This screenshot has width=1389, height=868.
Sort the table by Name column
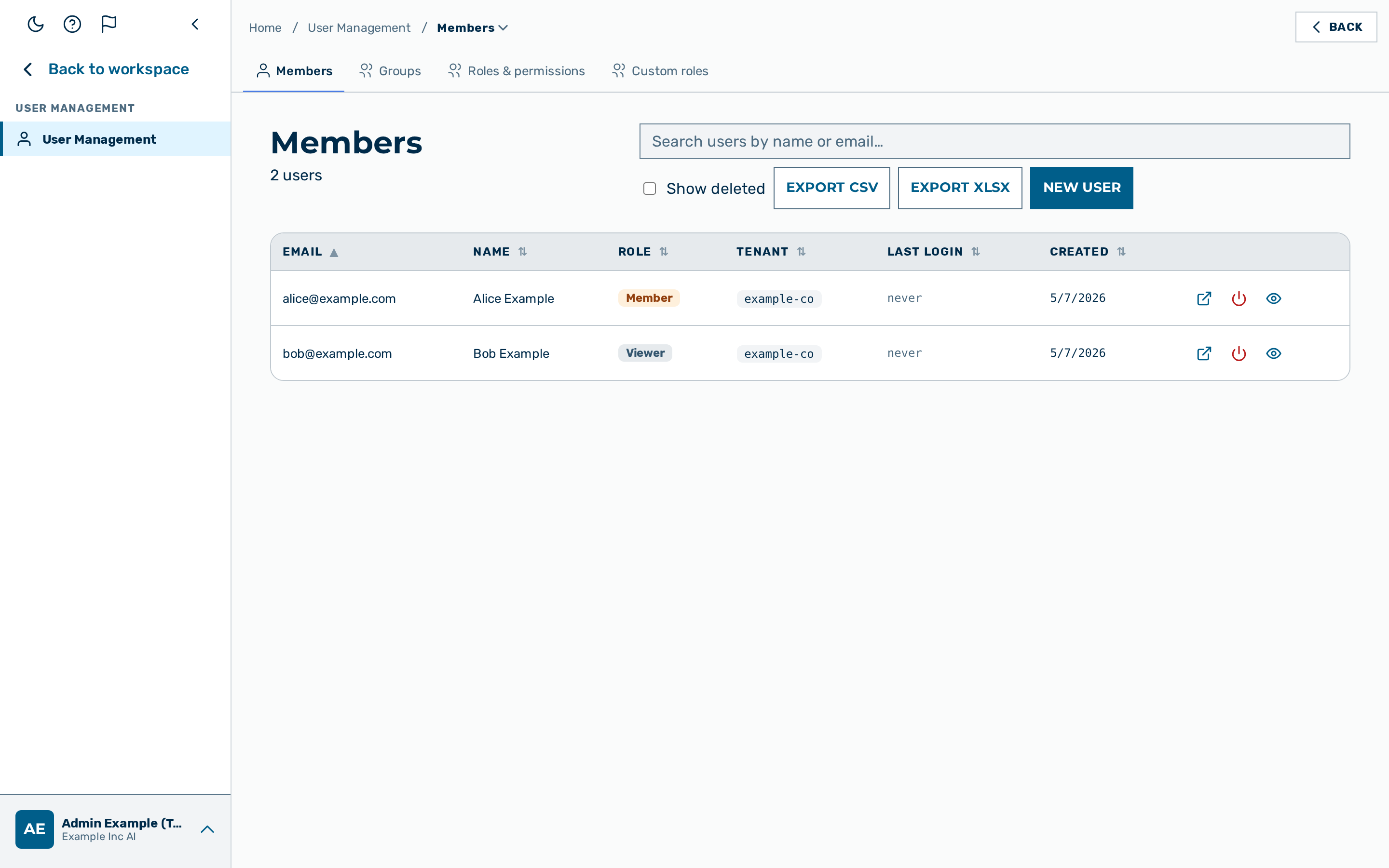click(x=500, y=251)
